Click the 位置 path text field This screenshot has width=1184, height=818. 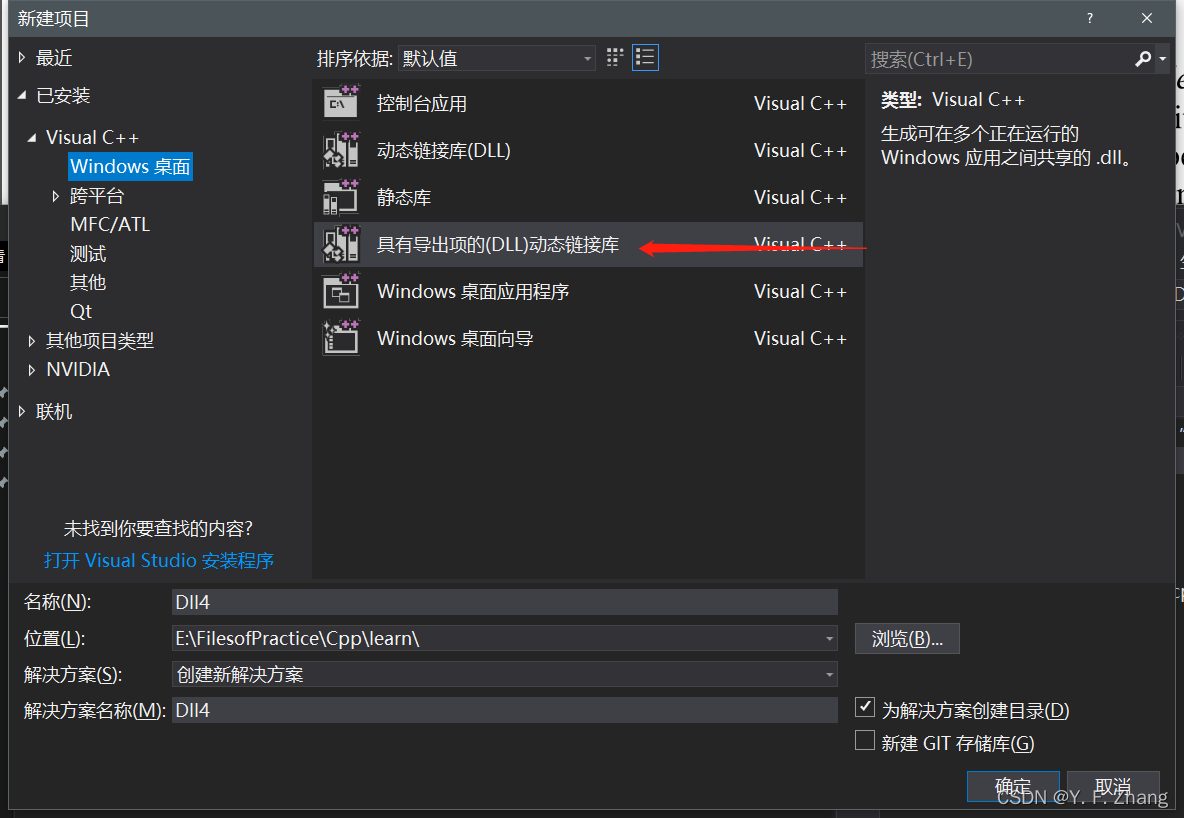click(x=497, y=638)
